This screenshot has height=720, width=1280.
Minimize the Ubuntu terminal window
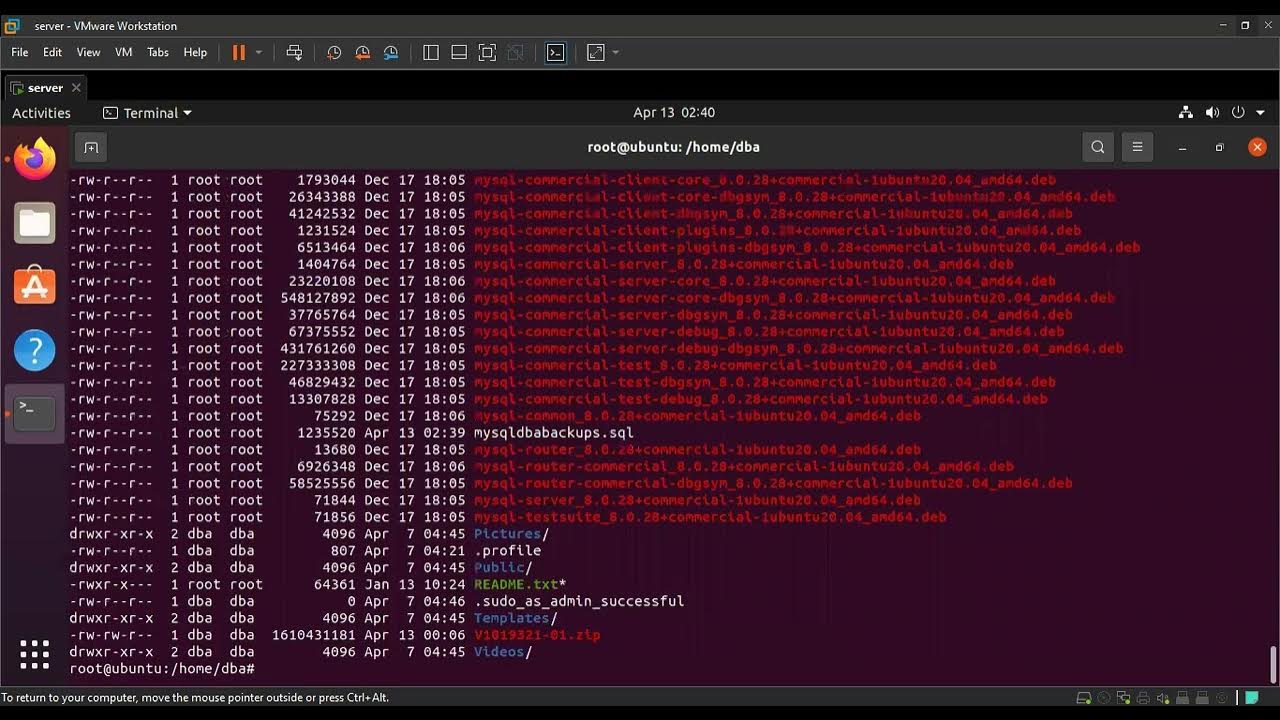(x=1182, y=147)
